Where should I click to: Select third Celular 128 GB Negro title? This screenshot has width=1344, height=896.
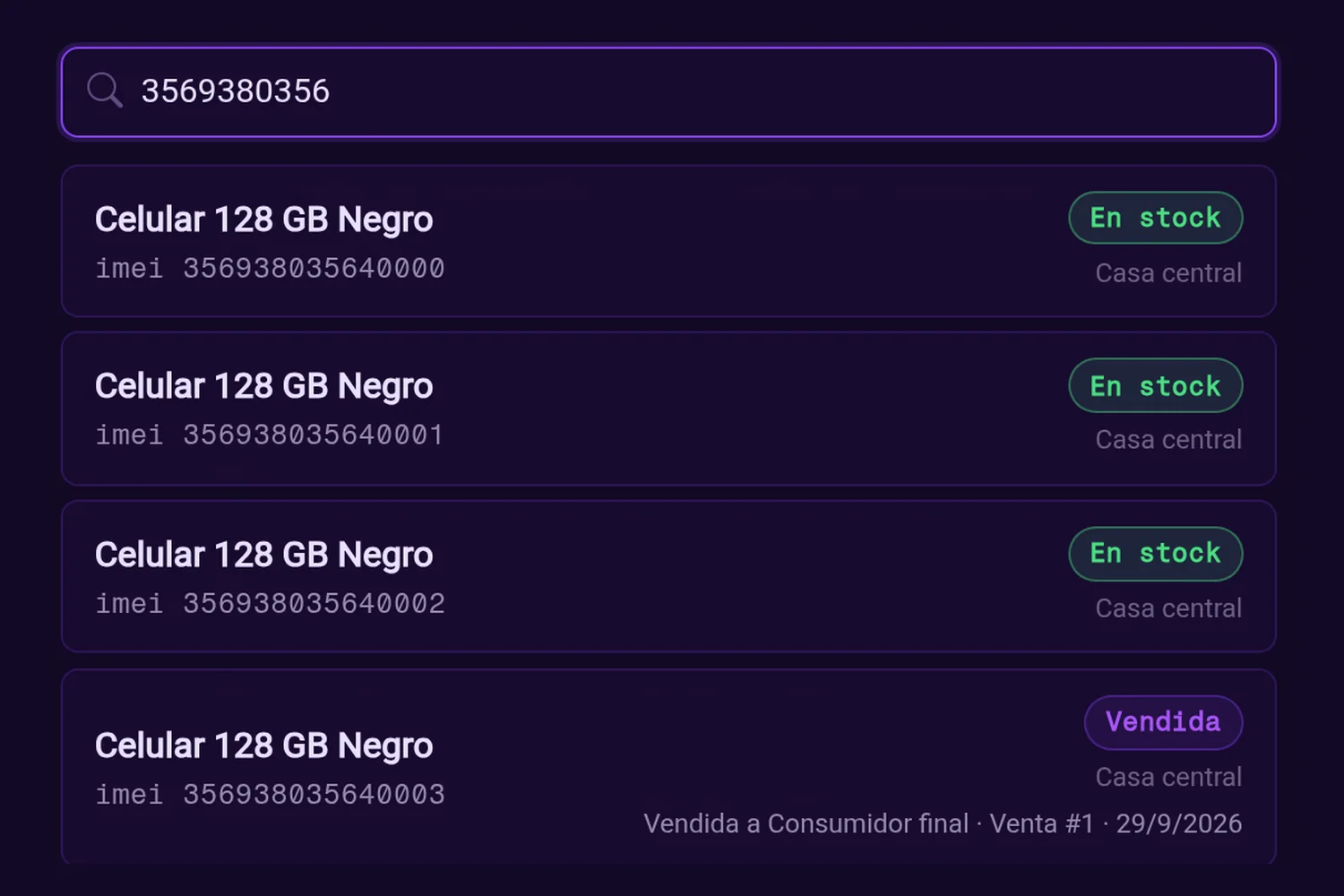click(264, 555)
